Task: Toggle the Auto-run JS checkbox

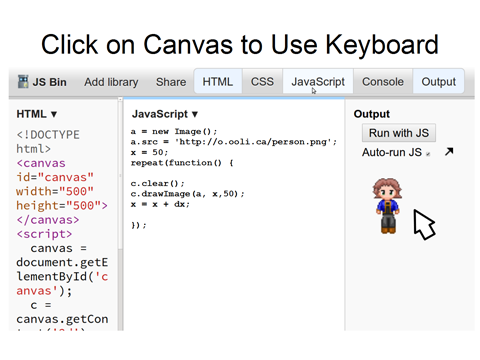Action: point(428,154)
